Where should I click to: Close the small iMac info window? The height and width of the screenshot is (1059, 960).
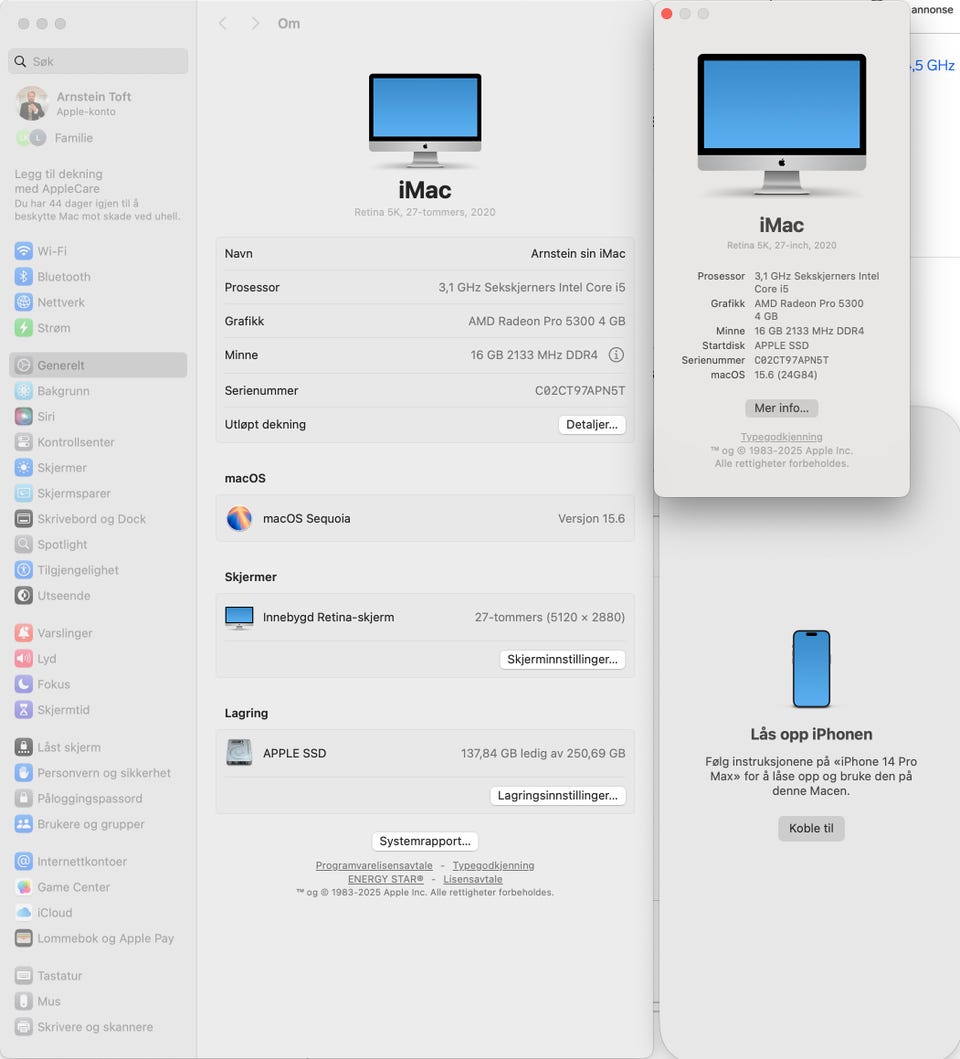[667, 14]
